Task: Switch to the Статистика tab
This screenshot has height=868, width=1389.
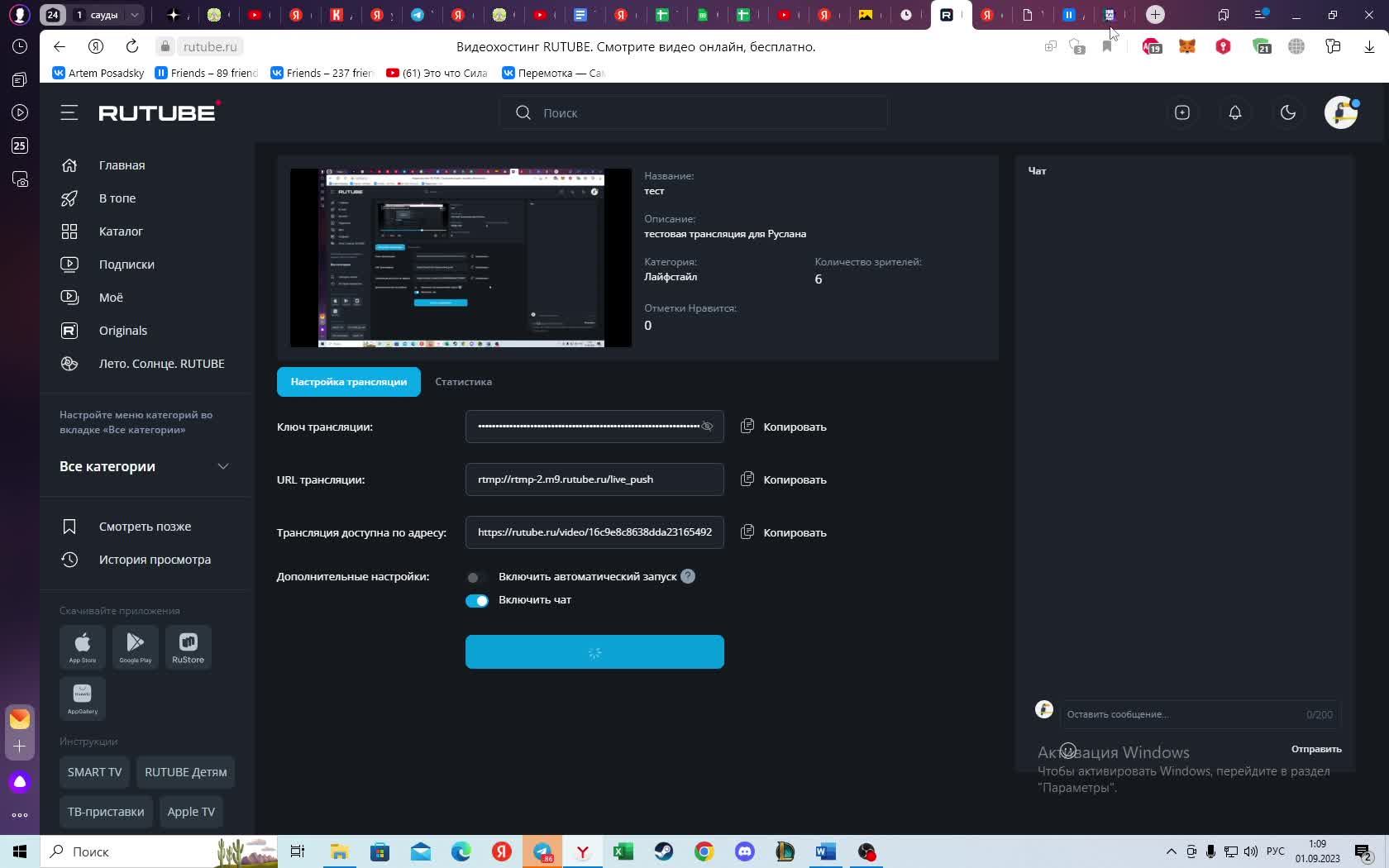Action: (464, 382)
